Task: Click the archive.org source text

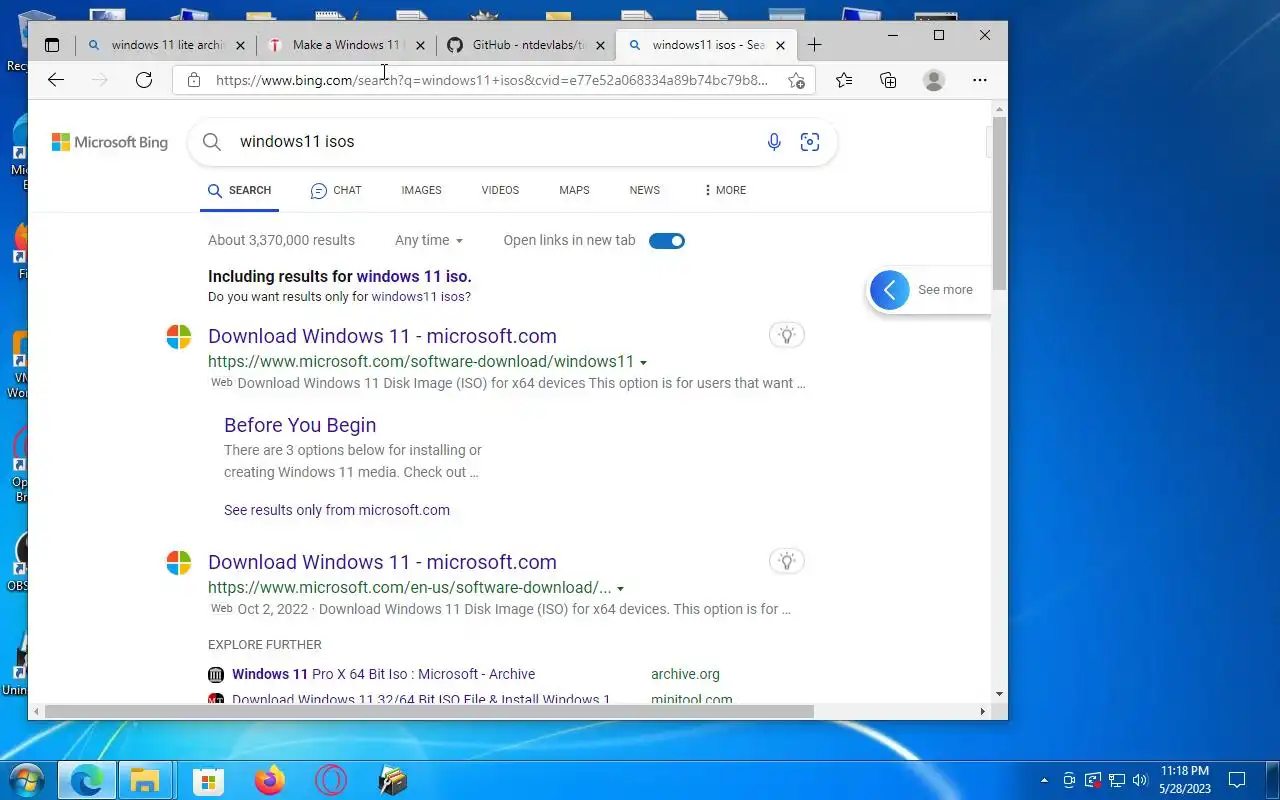Action: coord(685,674)
